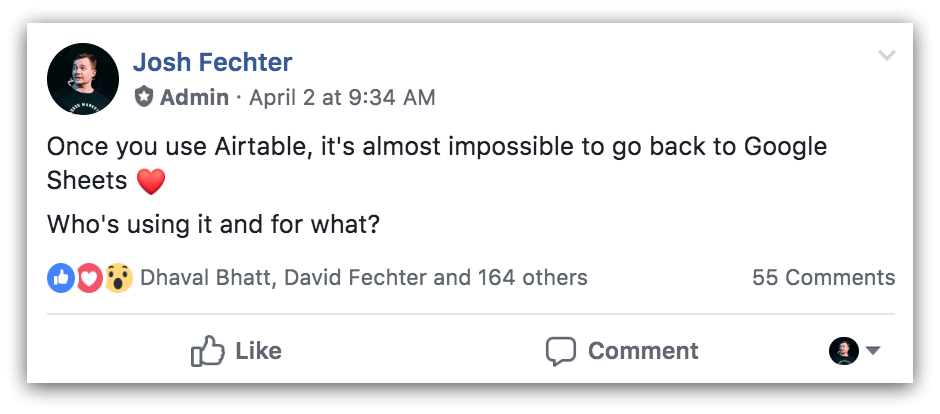Click the love heart reaction icon
The height and width of the screenshot is (414, 940).
point(89,278)
